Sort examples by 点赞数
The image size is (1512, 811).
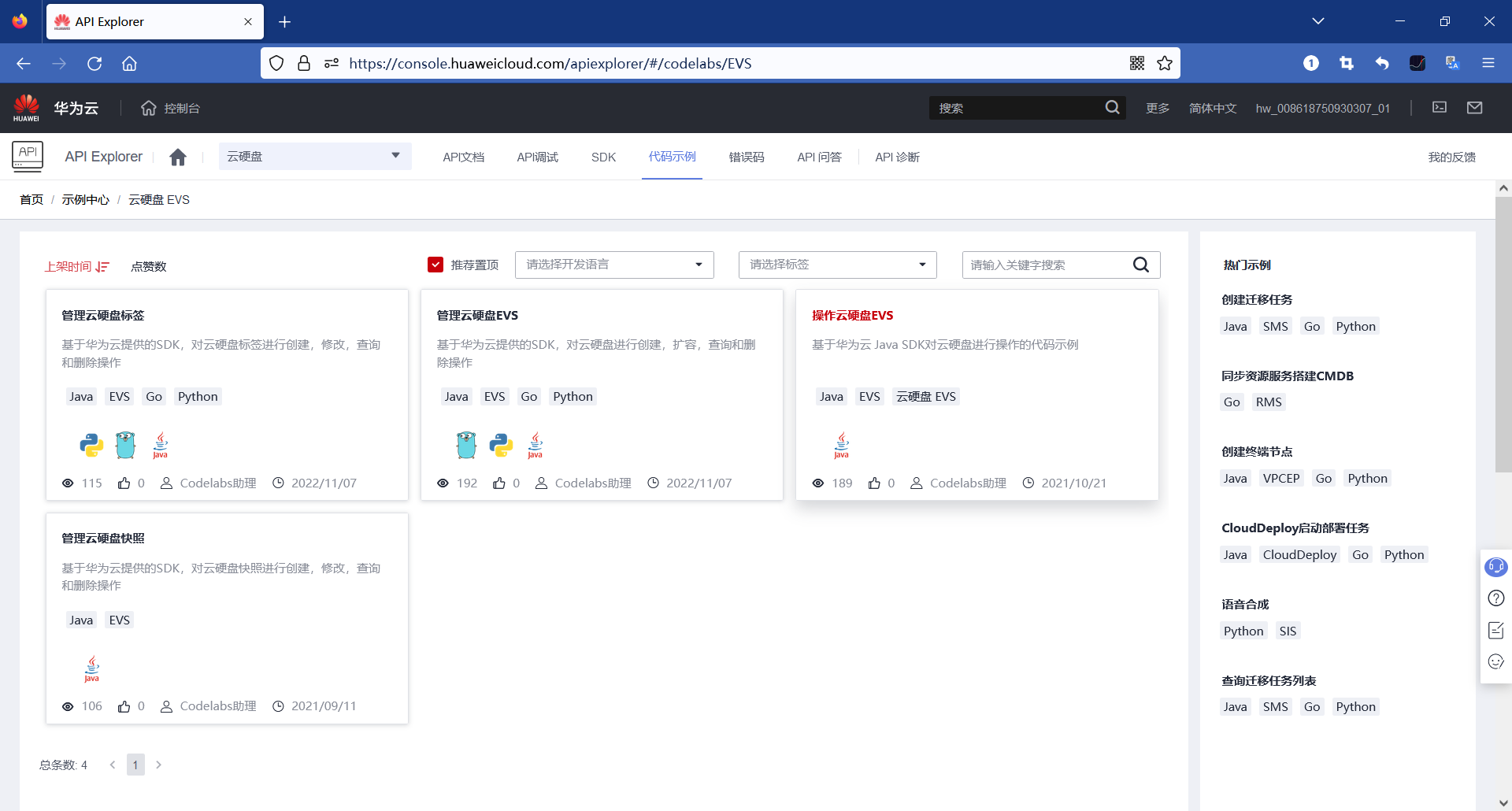point(149,267)
